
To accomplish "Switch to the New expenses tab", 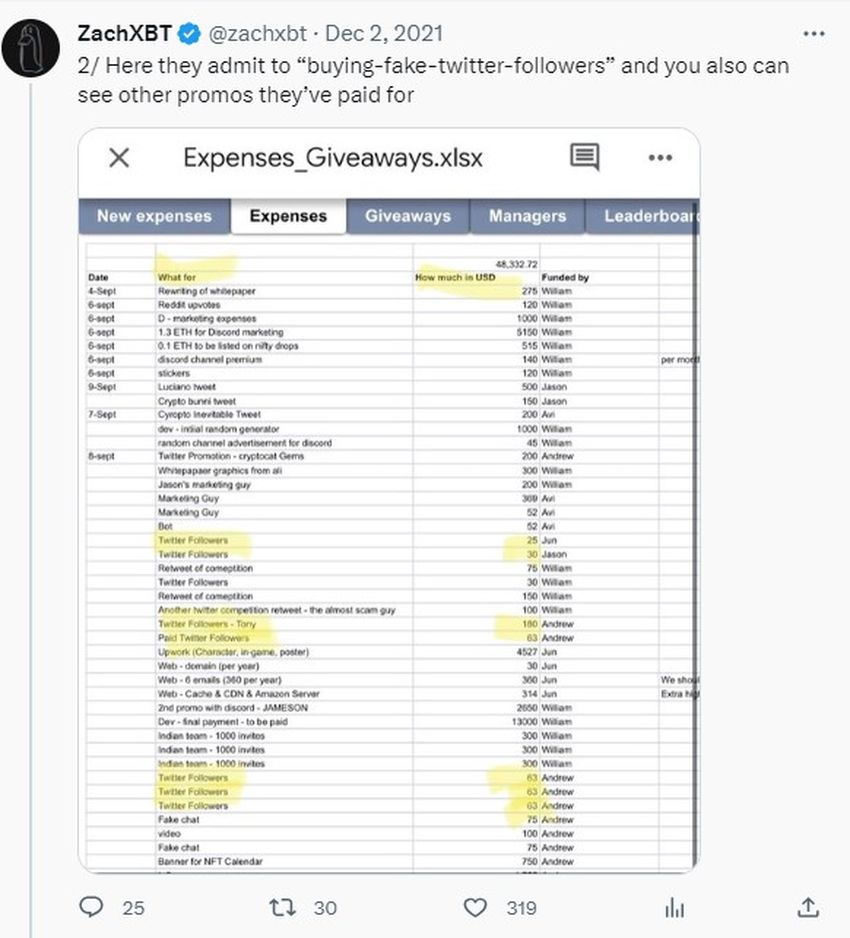I will (154, 216).
